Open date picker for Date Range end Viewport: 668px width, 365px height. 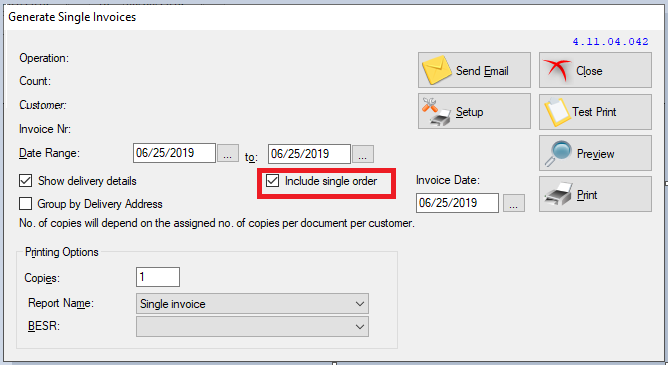tap(363, 154)
